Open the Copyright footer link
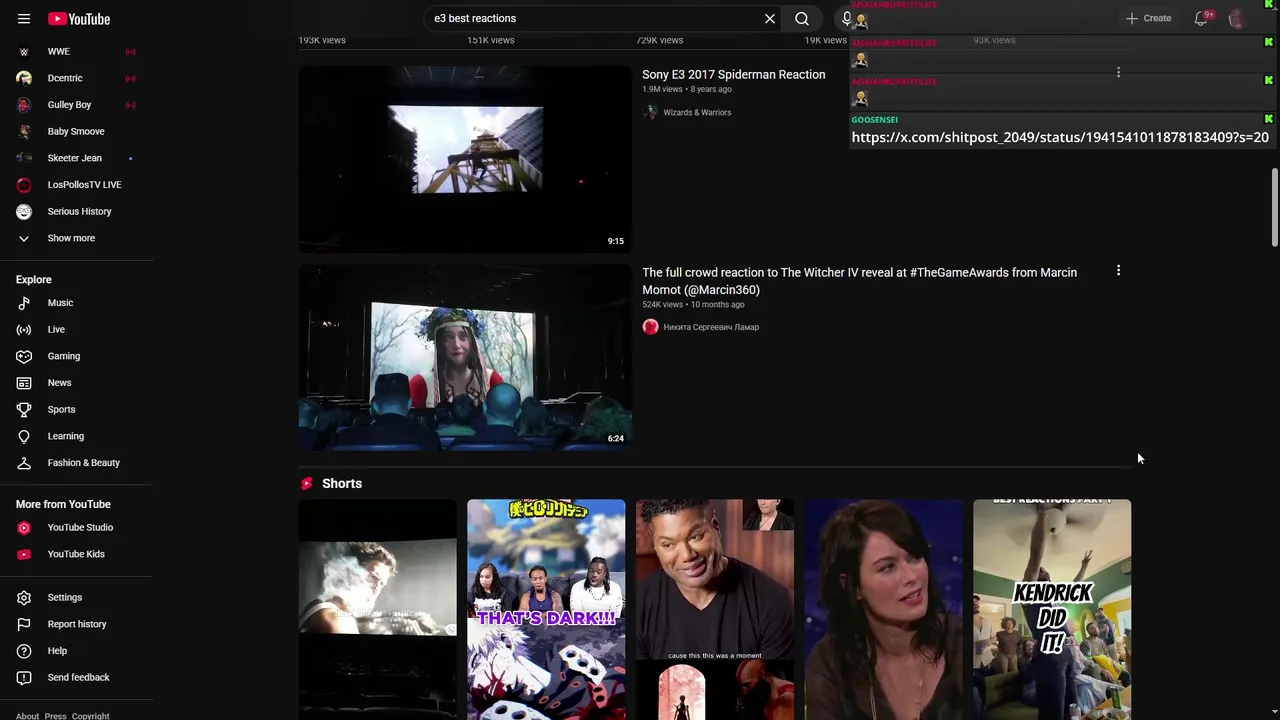This screenshot has width=1280, height=720. coord(90,716)
